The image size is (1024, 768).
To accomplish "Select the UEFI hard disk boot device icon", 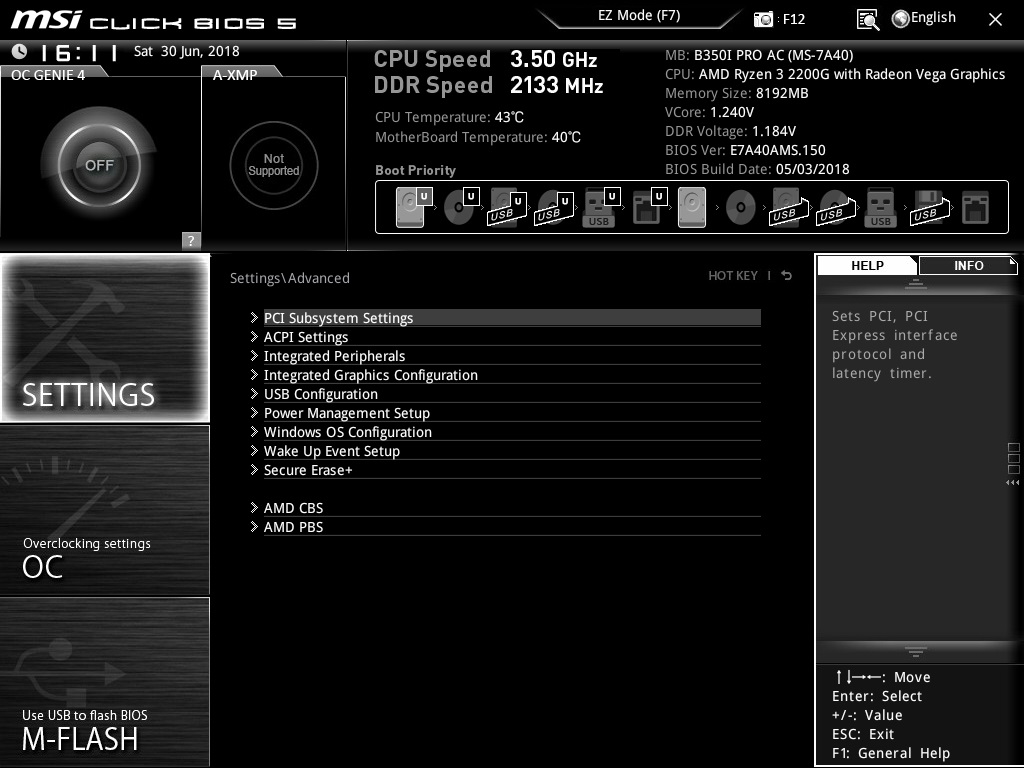I will 414,207.
